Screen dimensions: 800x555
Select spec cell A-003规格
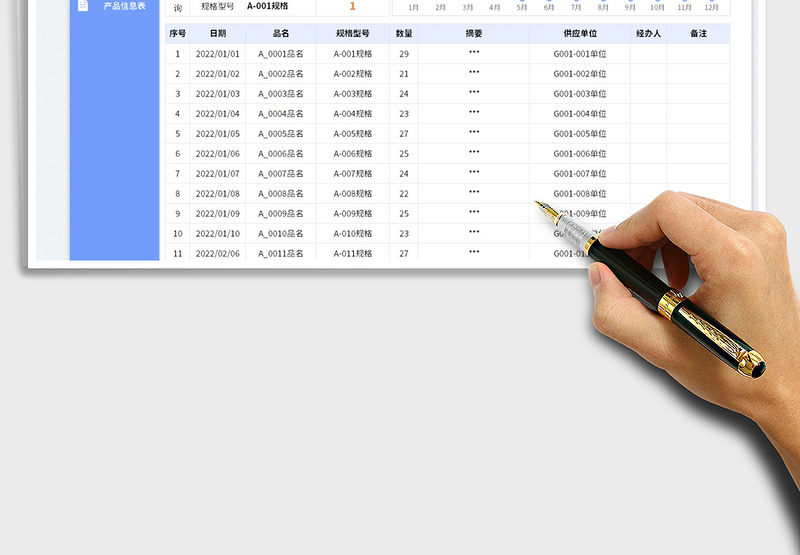click(x=353, y=94)
